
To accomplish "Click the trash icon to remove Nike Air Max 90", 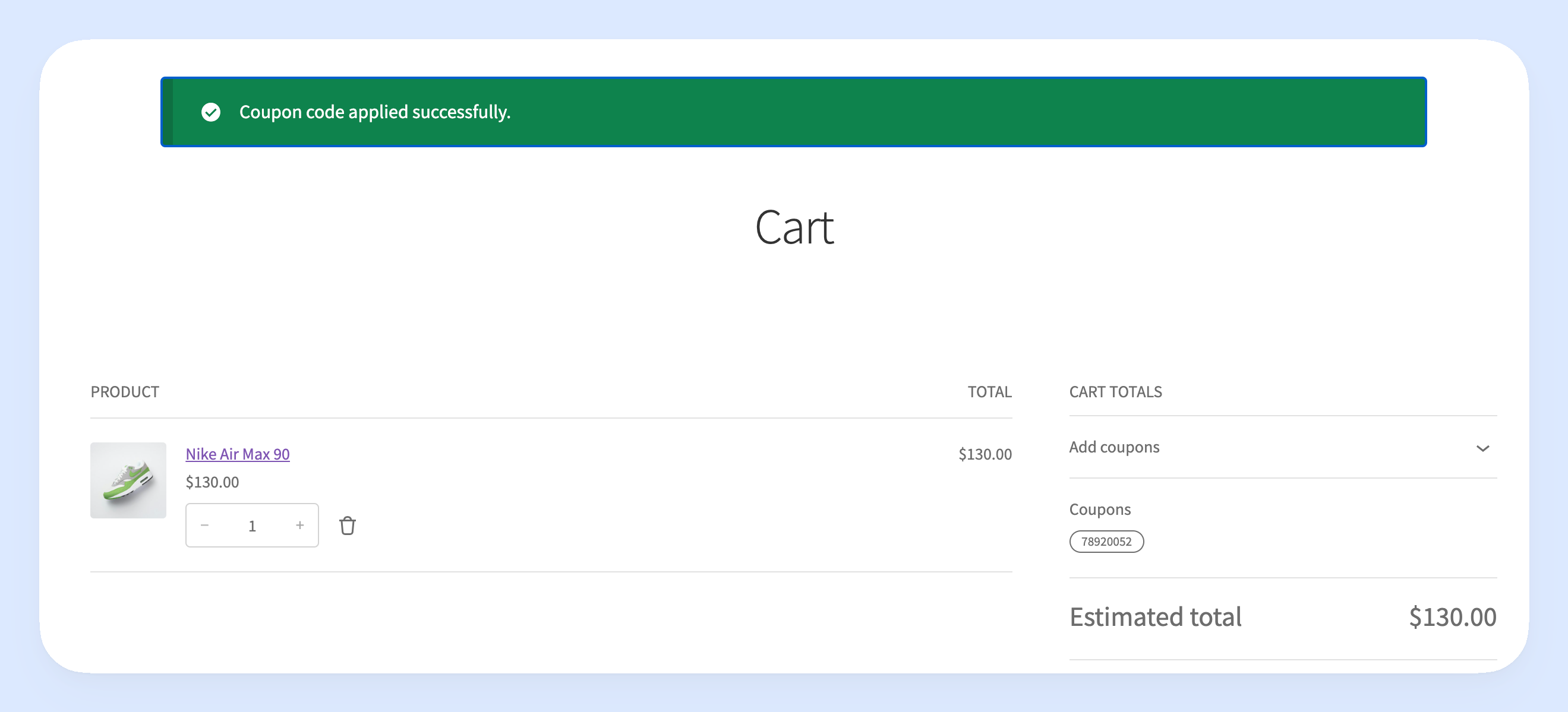I will tap(348, 525).
